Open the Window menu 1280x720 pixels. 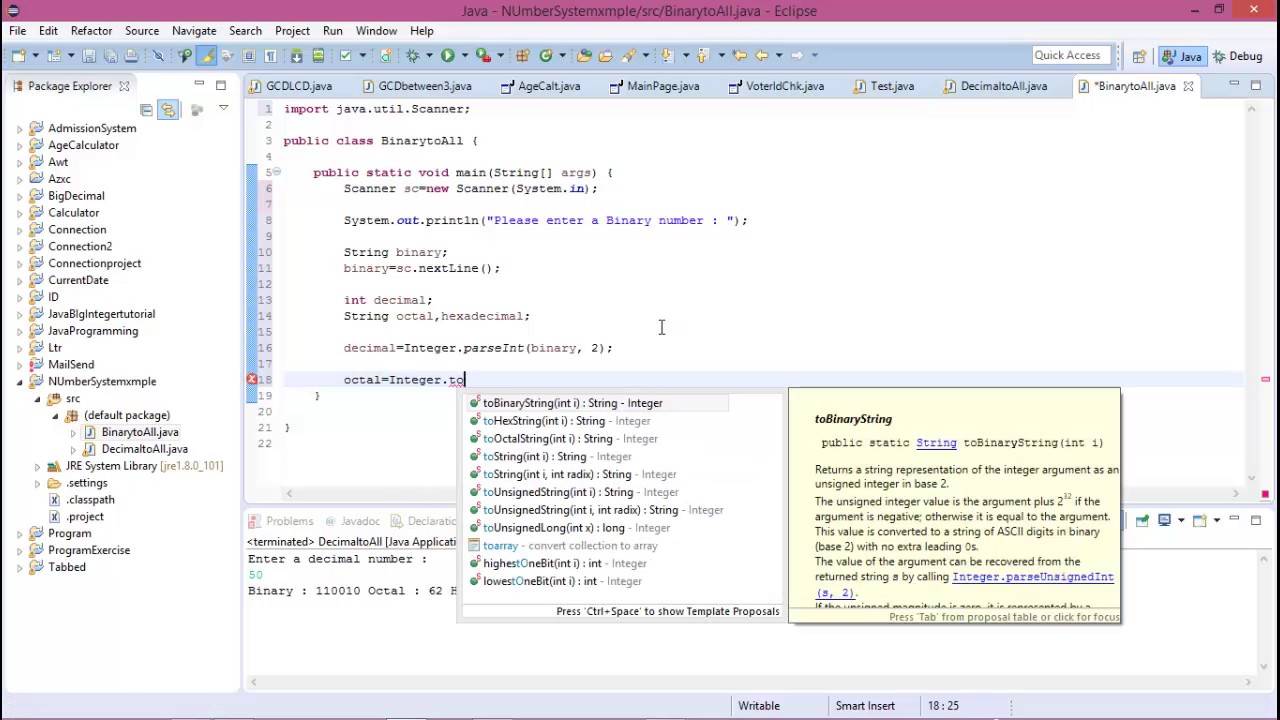coord(376,31)
